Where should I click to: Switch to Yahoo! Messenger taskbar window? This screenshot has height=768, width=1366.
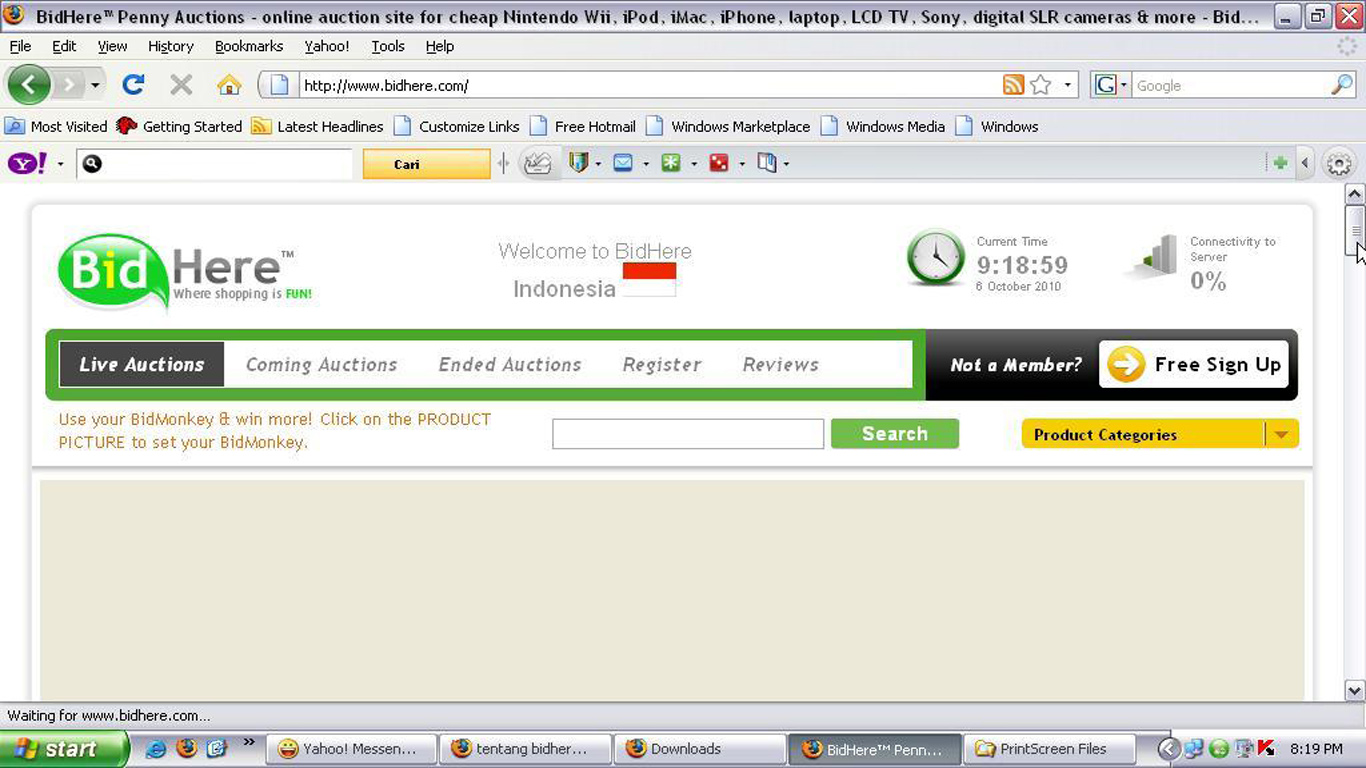click(353, 748)
